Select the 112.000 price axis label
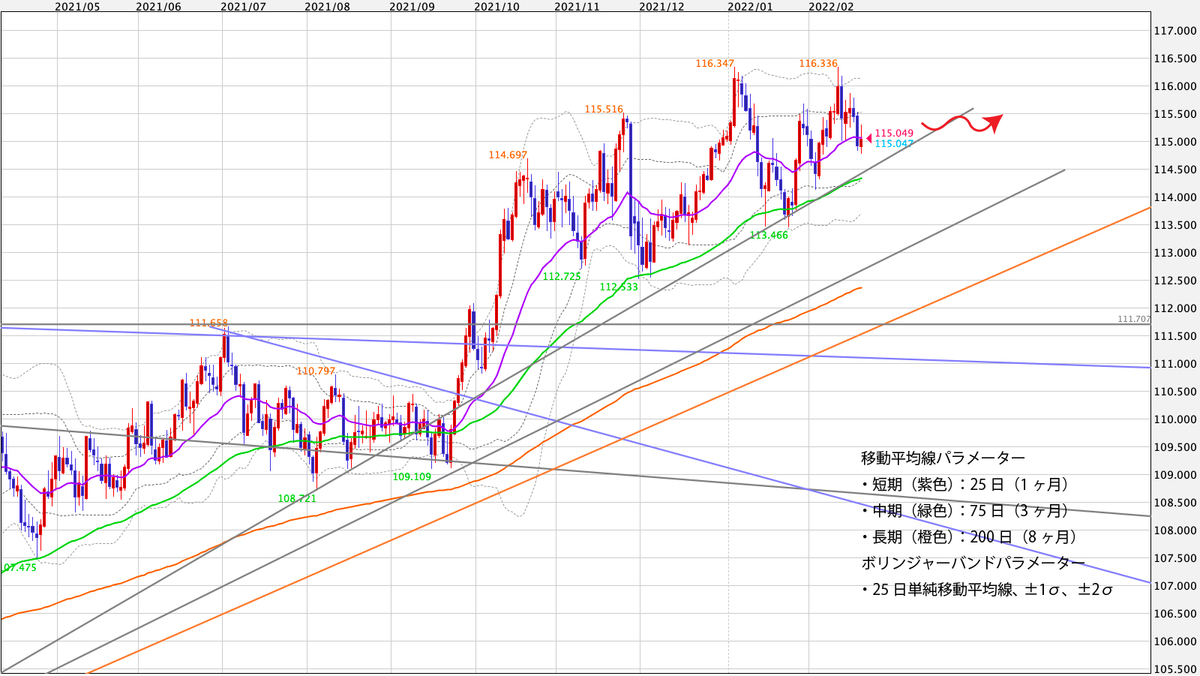Image resolution: width=1200 pixels, height=676 pixels. pos(1174,308)
